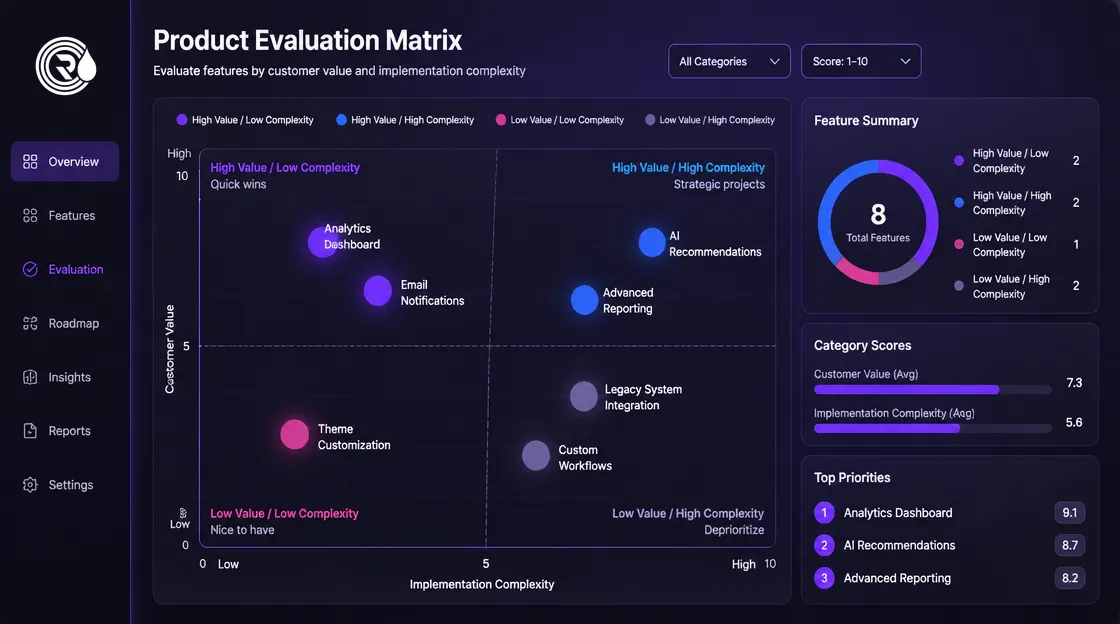Click the Nice to have quadrant label
The width and height of the screenshot is (1120, 624).
(242, 530)
